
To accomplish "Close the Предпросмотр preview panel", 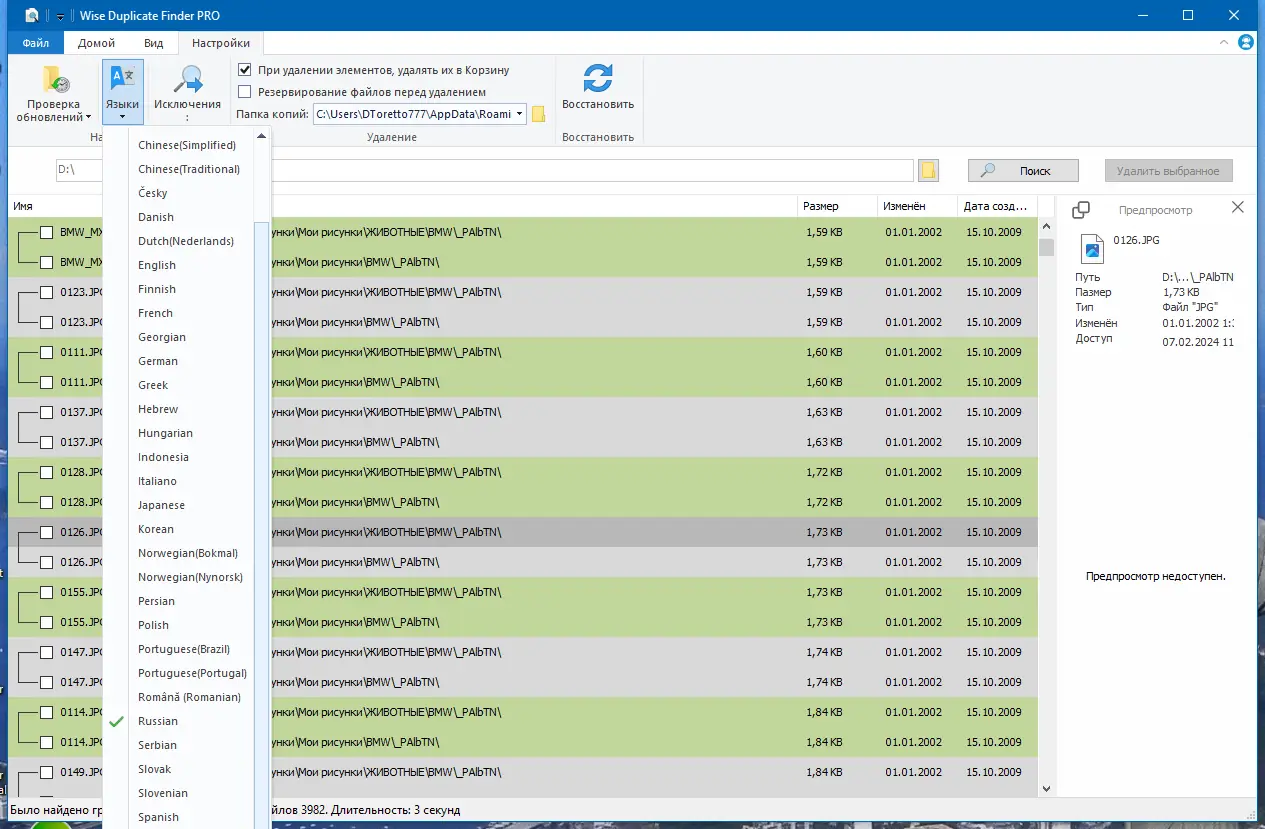I will pos(1238,207).
